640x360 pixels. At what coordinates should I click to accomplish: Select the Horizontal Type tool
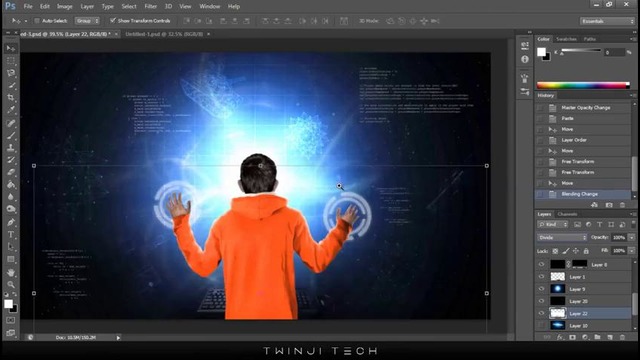pos(11,235)
